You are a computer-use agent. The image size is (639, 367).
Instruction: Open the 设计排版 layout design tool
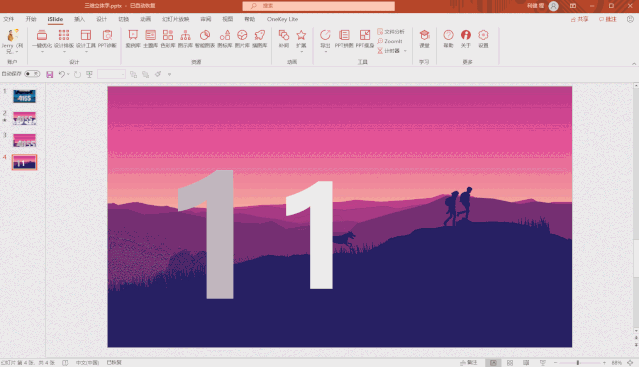click(x=64, y=39)
